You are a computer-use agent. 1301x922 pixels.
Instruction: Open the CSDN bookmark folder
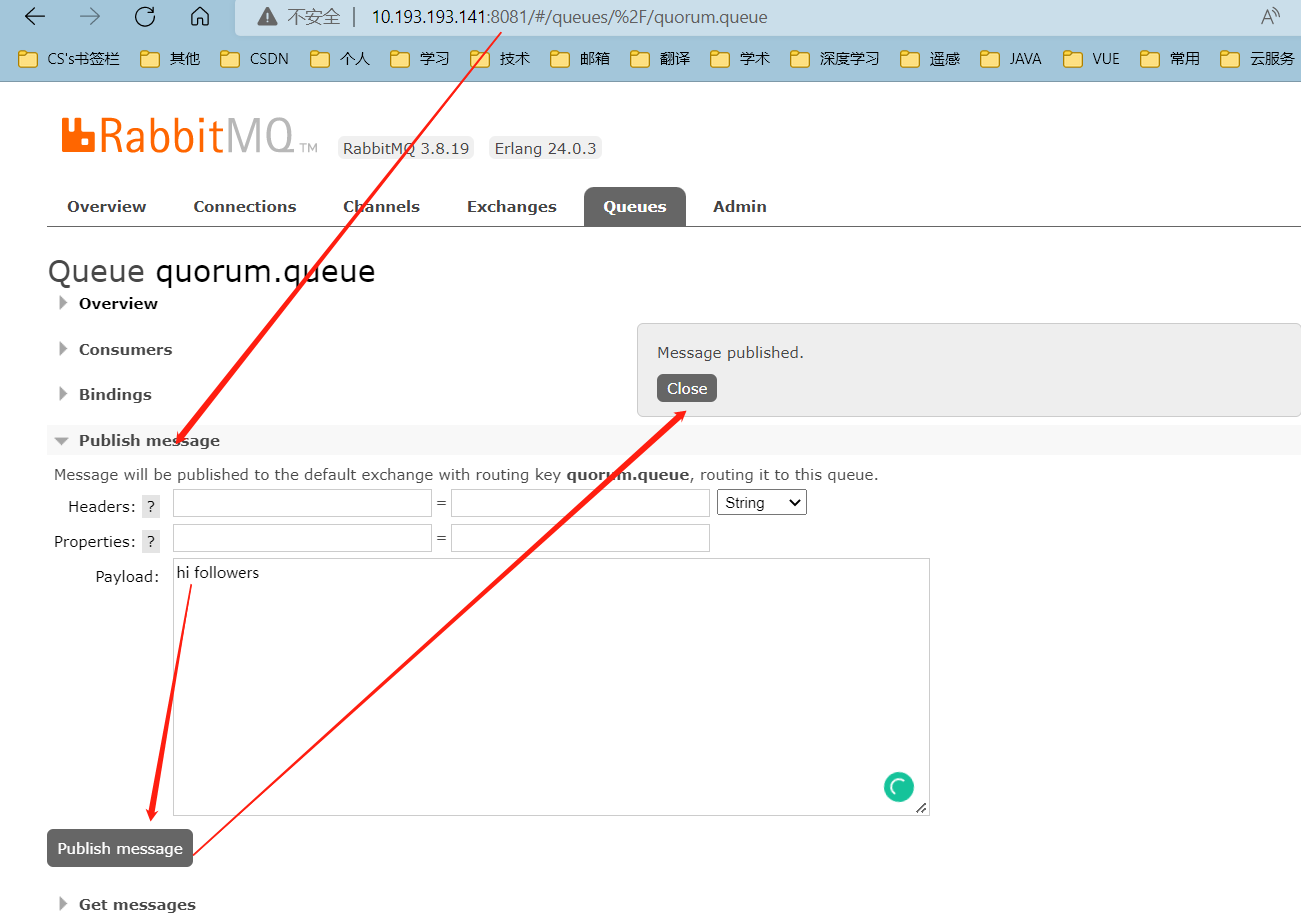click(x=254, y=59)
